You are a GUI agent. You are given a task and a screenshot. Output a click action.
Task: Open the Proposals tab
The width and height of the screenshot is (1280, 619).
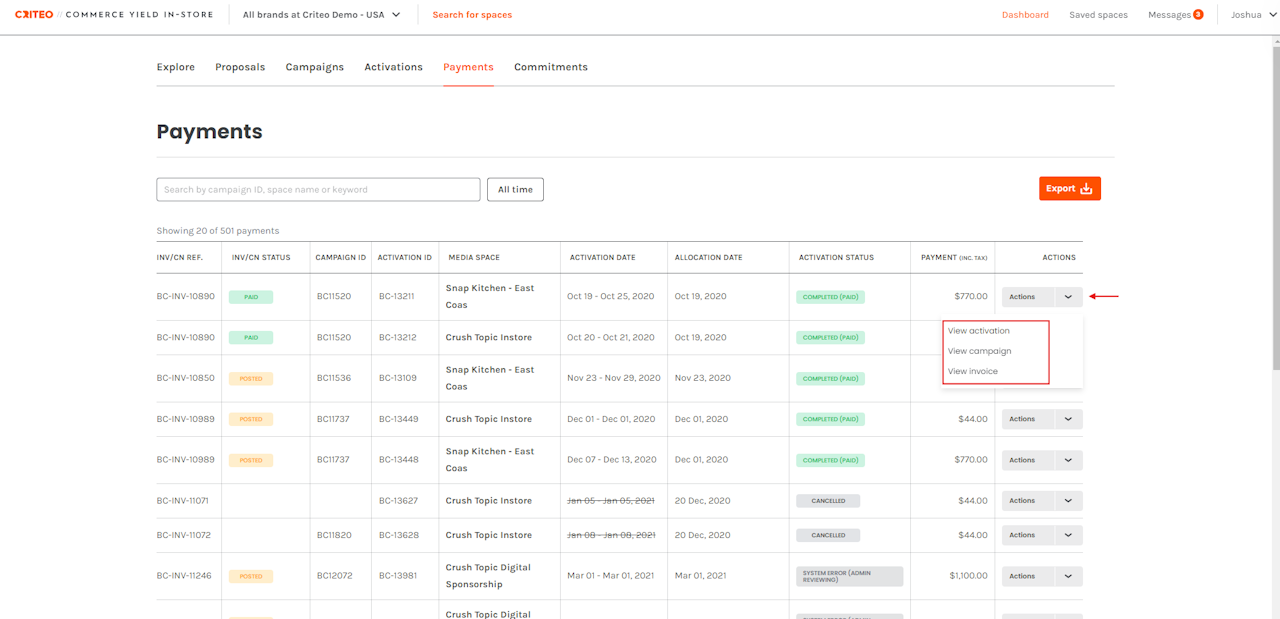pos(240,67)
